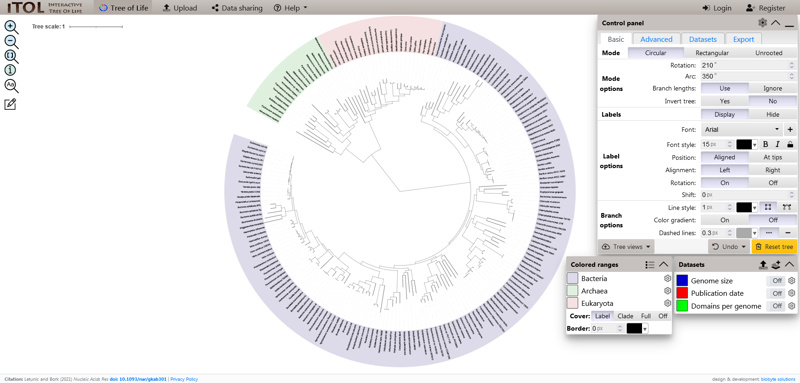Choose dotted dashed-line style

(x=768, y=233)
